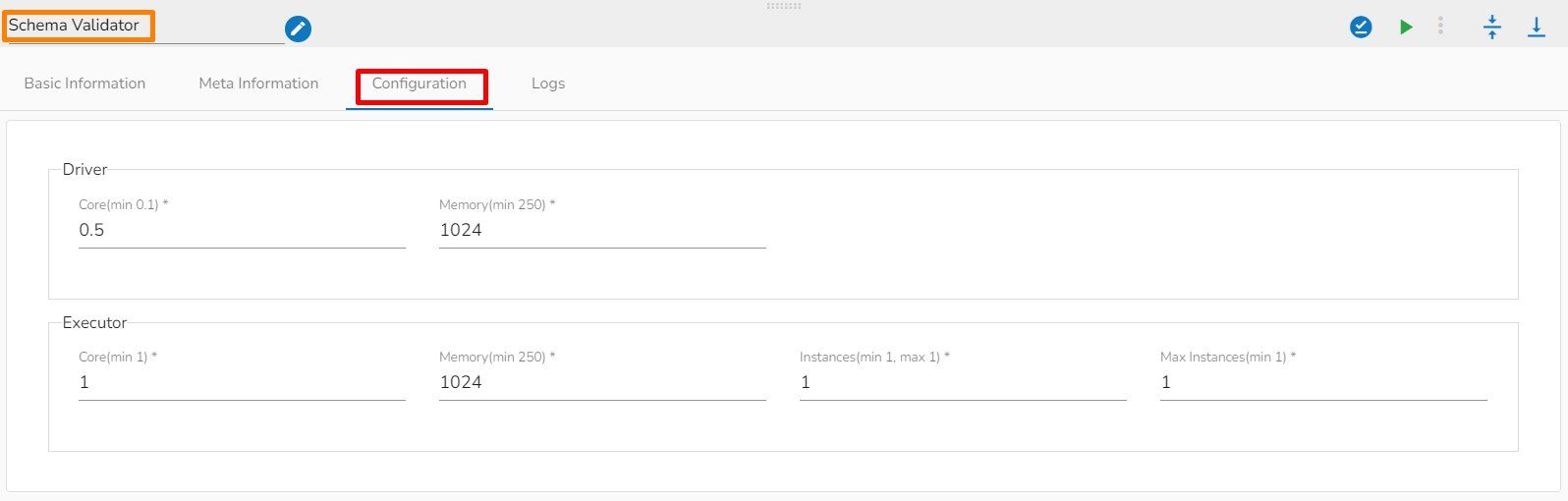Select the Configuration tab
Image resolution: width=1568 pixels, height=501 pixels.
[420, 83]
